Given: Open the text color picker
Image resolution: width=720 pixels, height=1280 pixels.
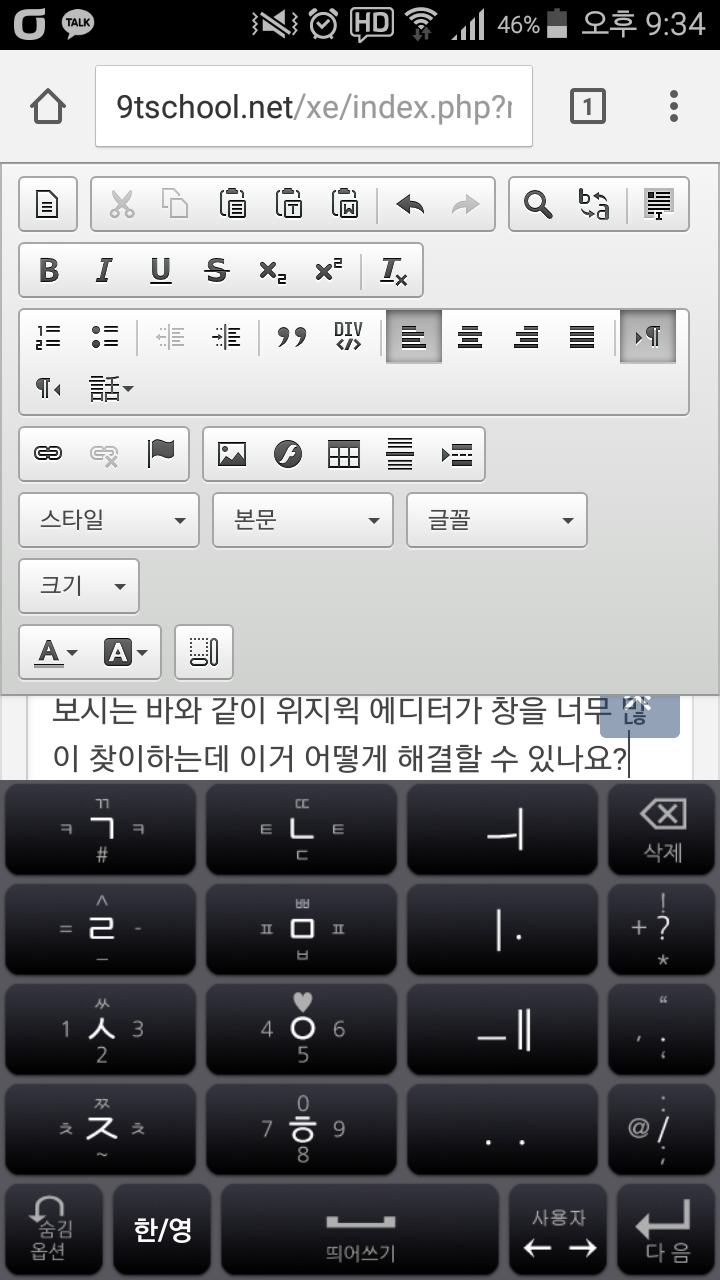Looking at the screenshot, I should pyautogui.click(x=57, y=653).
